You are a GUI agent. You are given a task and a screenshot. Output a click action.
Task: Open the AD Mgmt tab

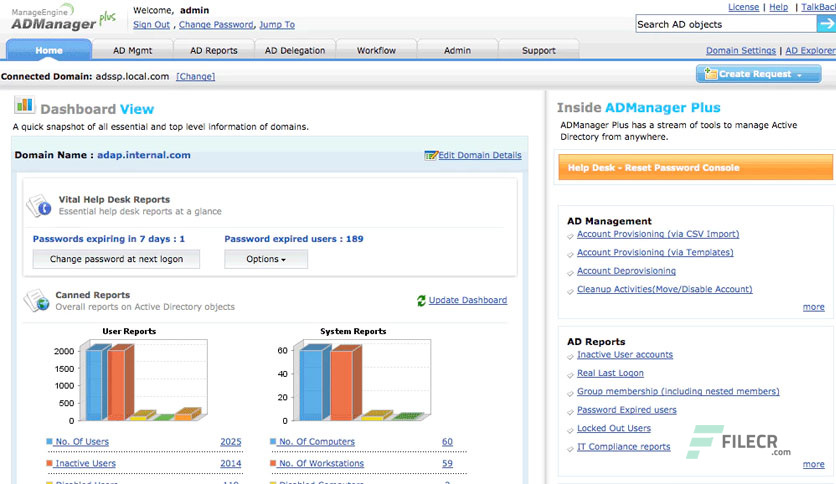132,50
